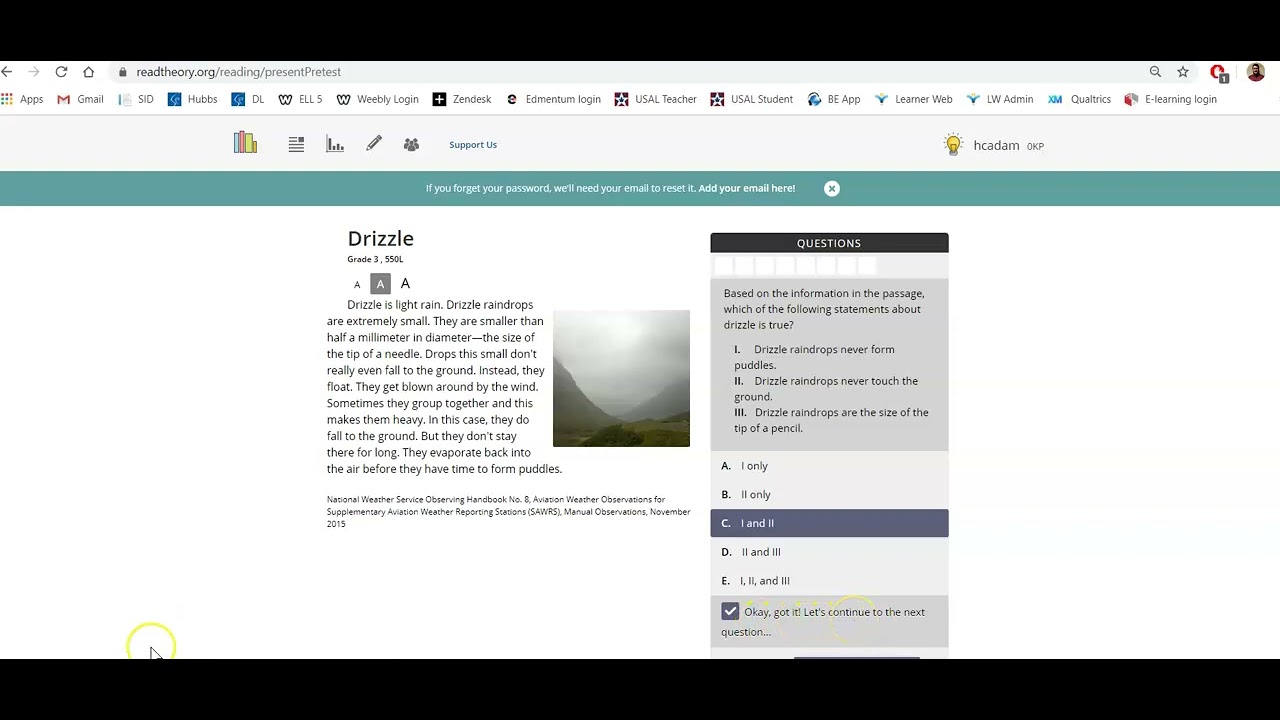Dismiss the email reminder banner

click(x=832, y=188)
